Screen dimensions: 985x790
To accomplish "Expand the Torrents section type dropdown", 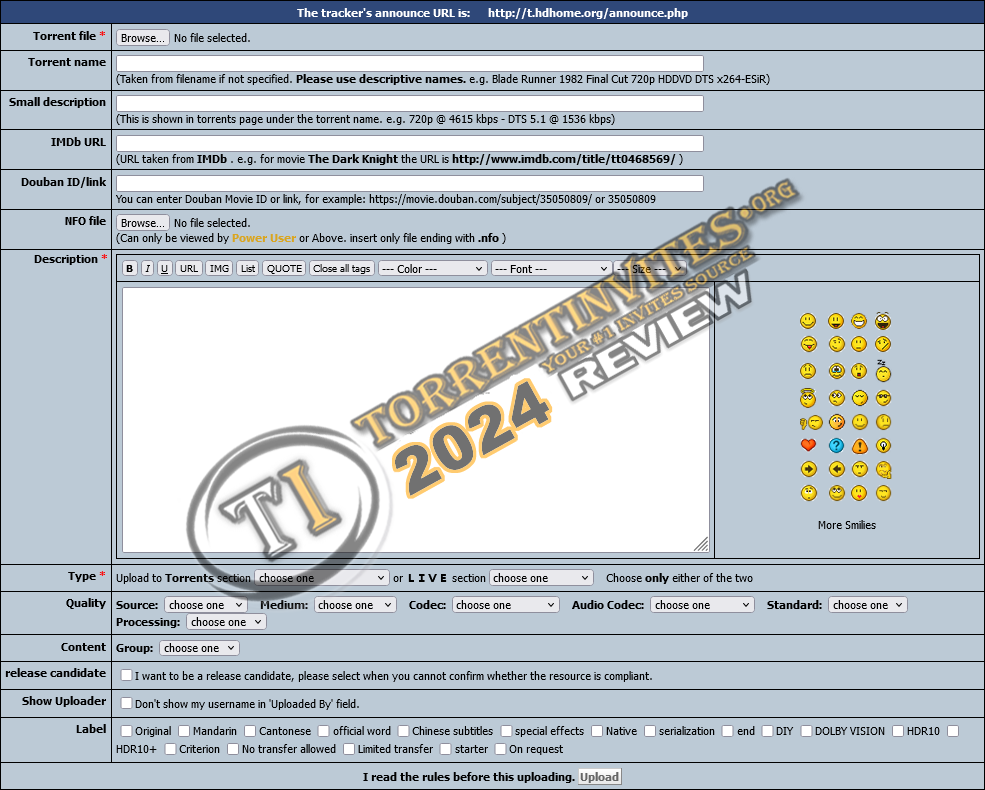I will (321, 578).
